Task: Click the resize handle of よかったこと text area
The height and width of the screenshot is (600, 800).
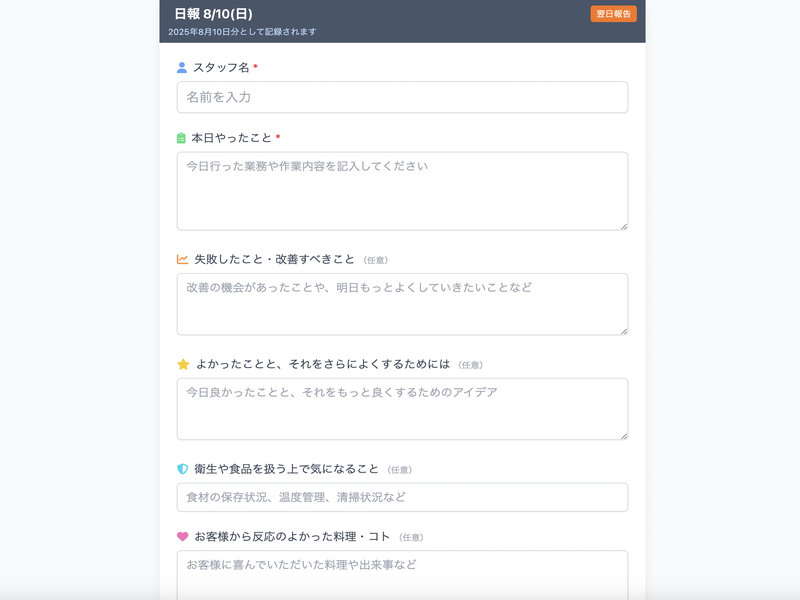Action: coord(623,436)
